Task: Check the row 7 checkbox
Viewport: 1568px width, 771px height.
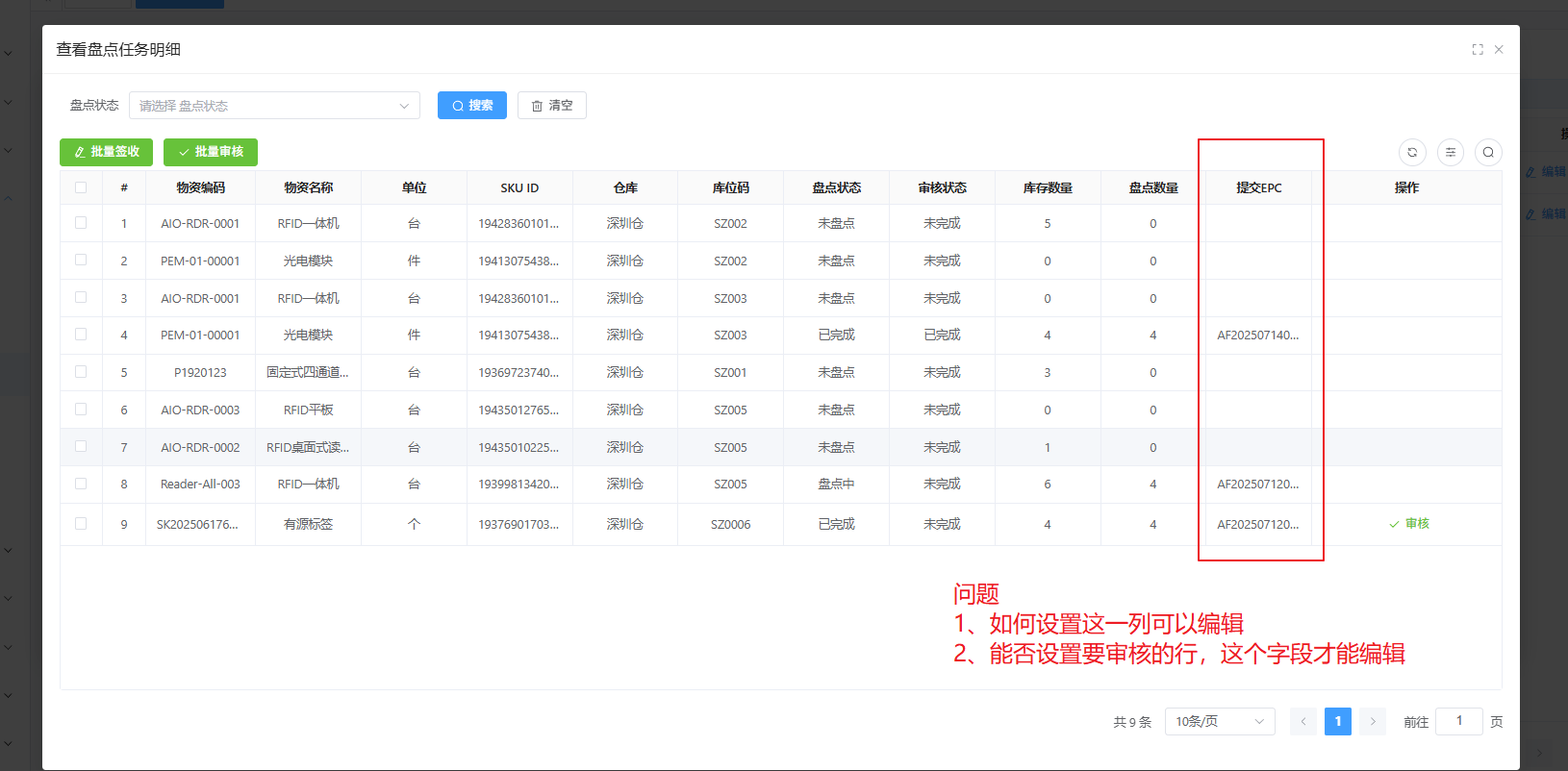Action: click(x=81, y=447)
